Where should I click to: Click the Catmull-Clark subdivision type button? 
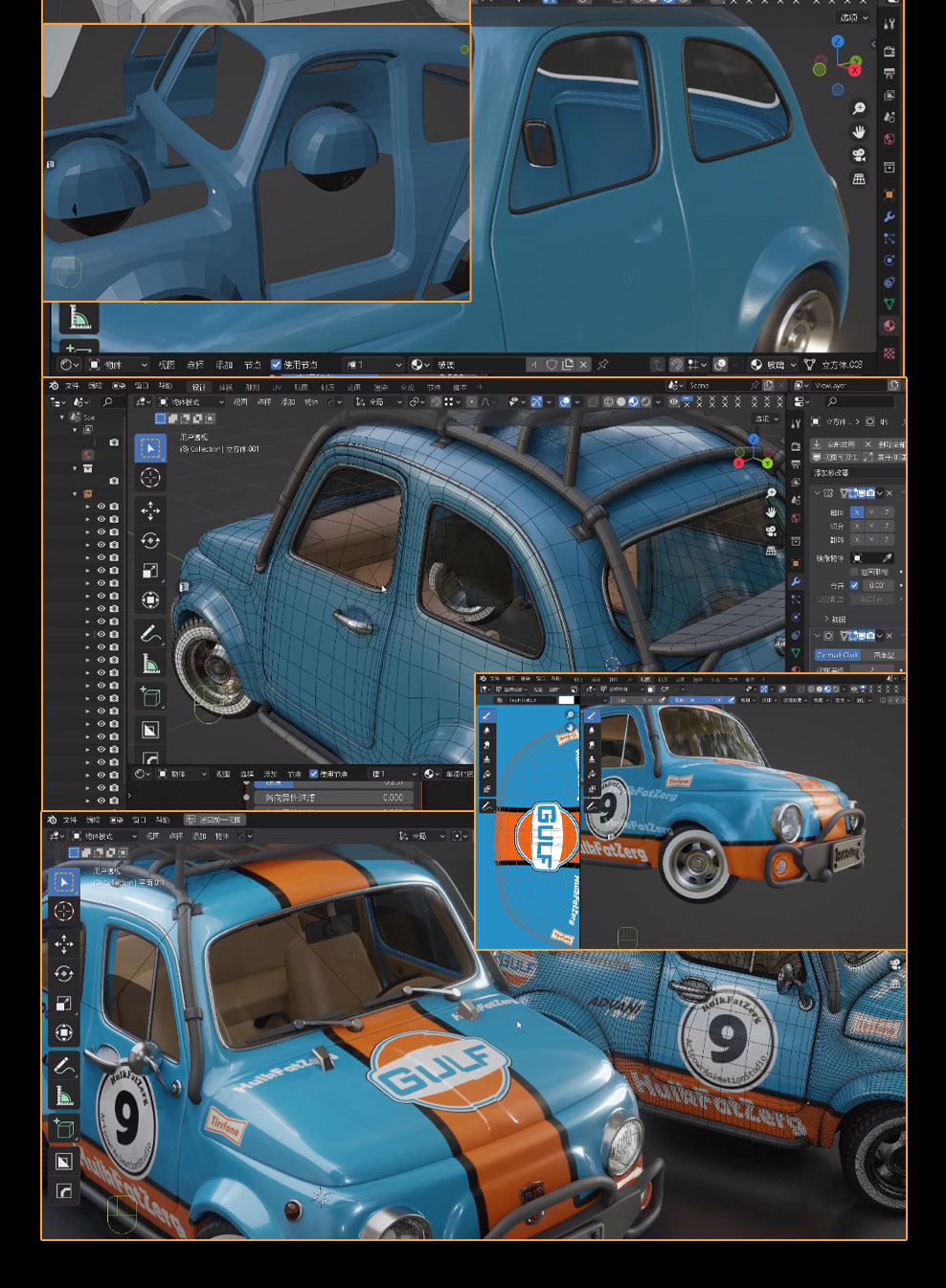[x=837, y=655]
